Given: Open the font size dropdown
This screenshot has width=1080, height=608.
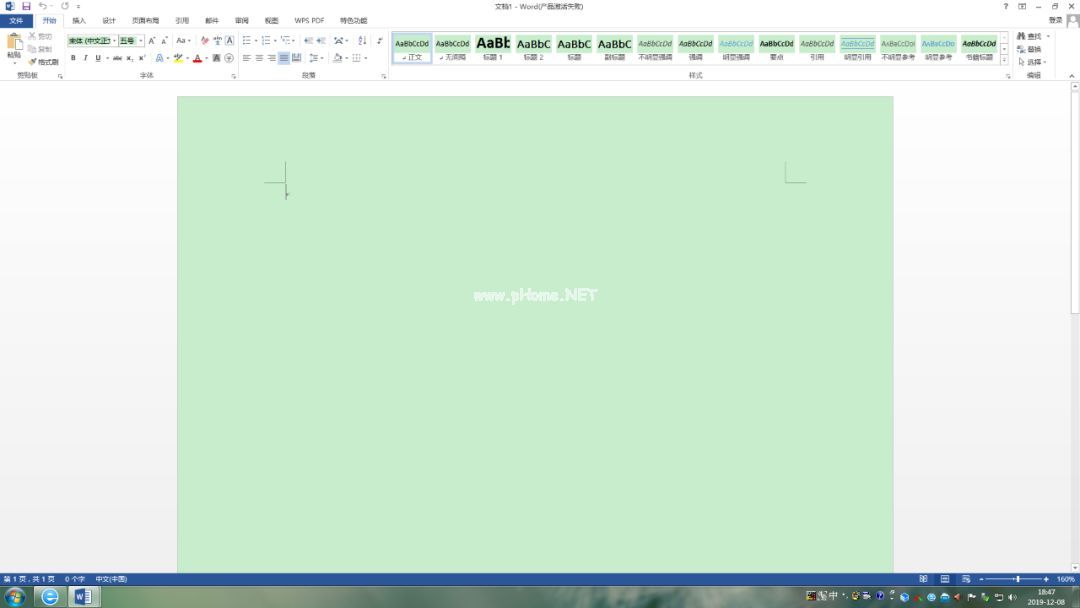Looking at the screenshot, I should [x=141, y=41].
